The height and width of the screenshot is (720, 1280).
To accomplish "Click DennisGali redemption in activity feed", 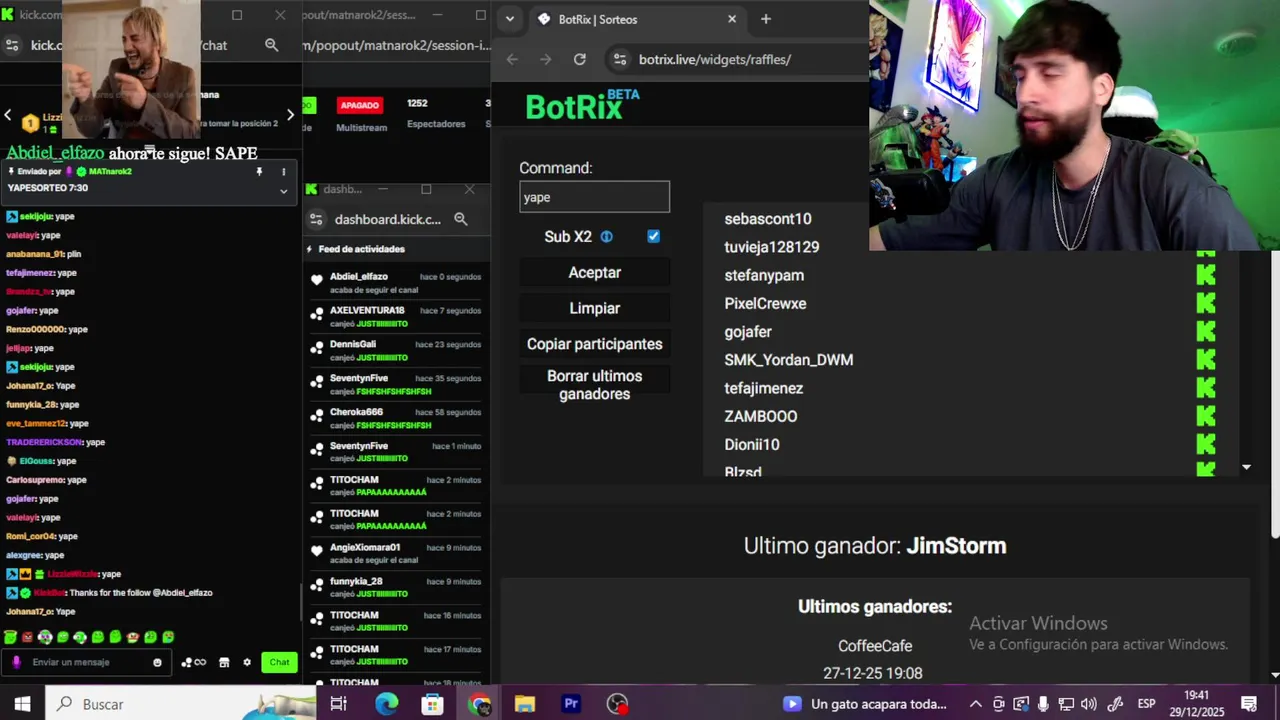I will coord(396,350).
